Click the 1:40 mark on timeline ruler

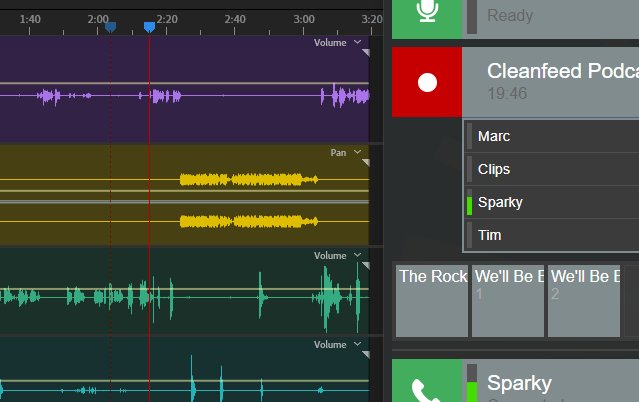click(30, 20)
